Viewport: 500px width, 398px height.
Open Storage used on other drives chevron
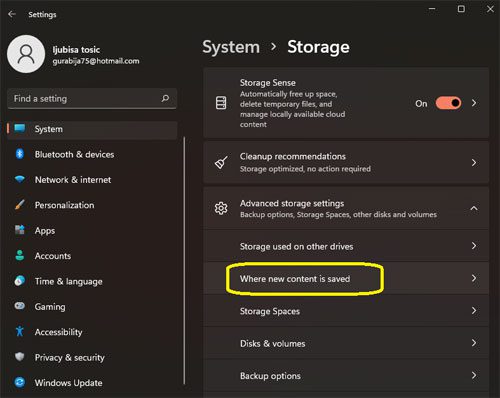tap(474, 246)
